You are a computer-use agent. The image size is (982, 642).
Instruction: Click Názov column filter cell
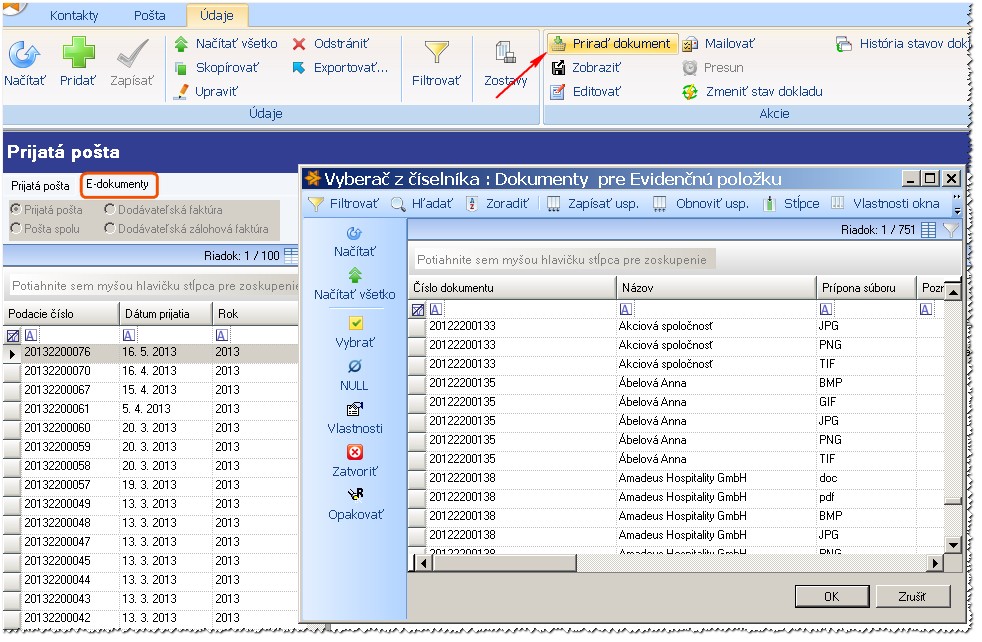point(716,309)
